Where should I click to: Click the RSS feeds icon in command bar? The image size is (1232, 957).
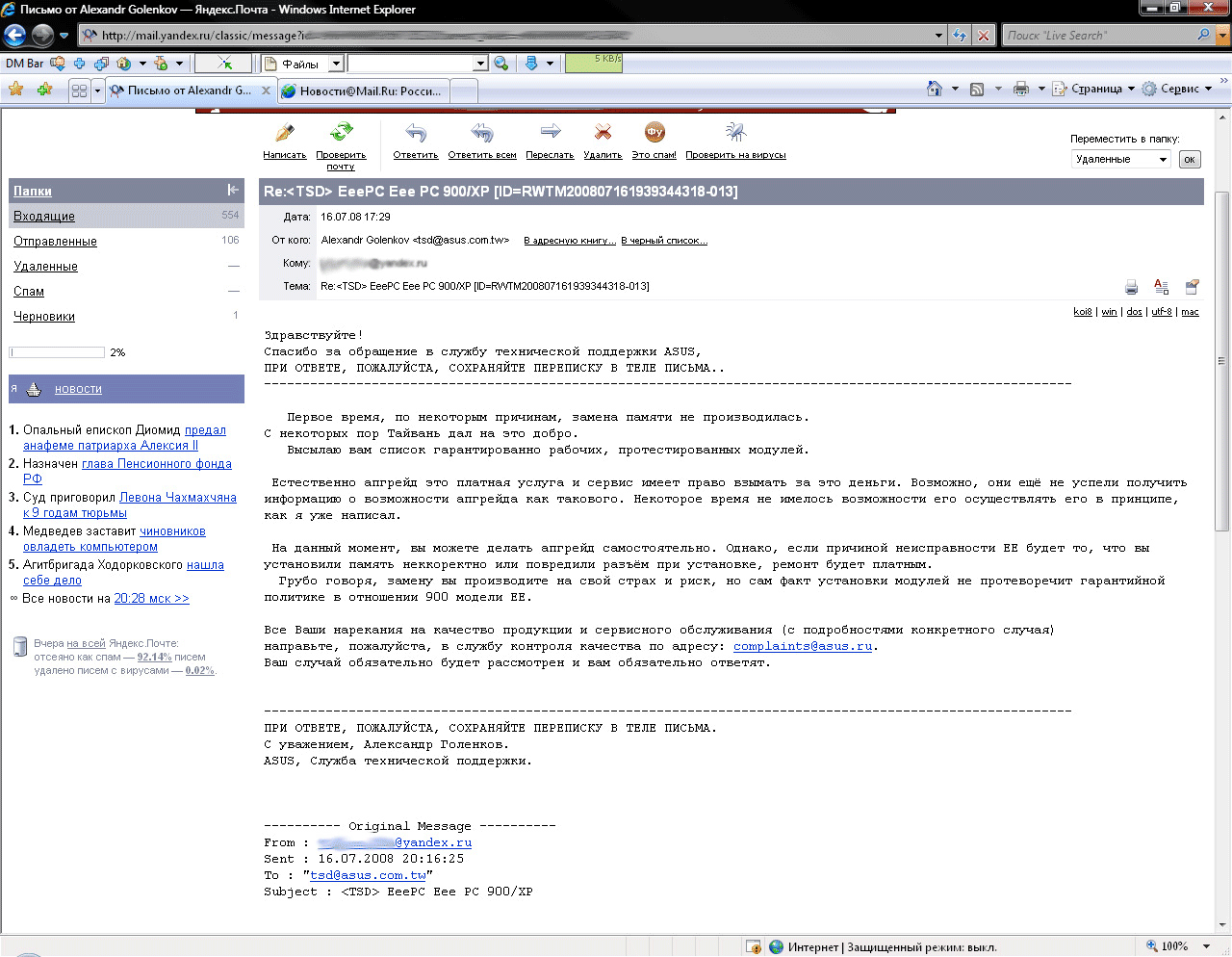[x=977, y=89]
